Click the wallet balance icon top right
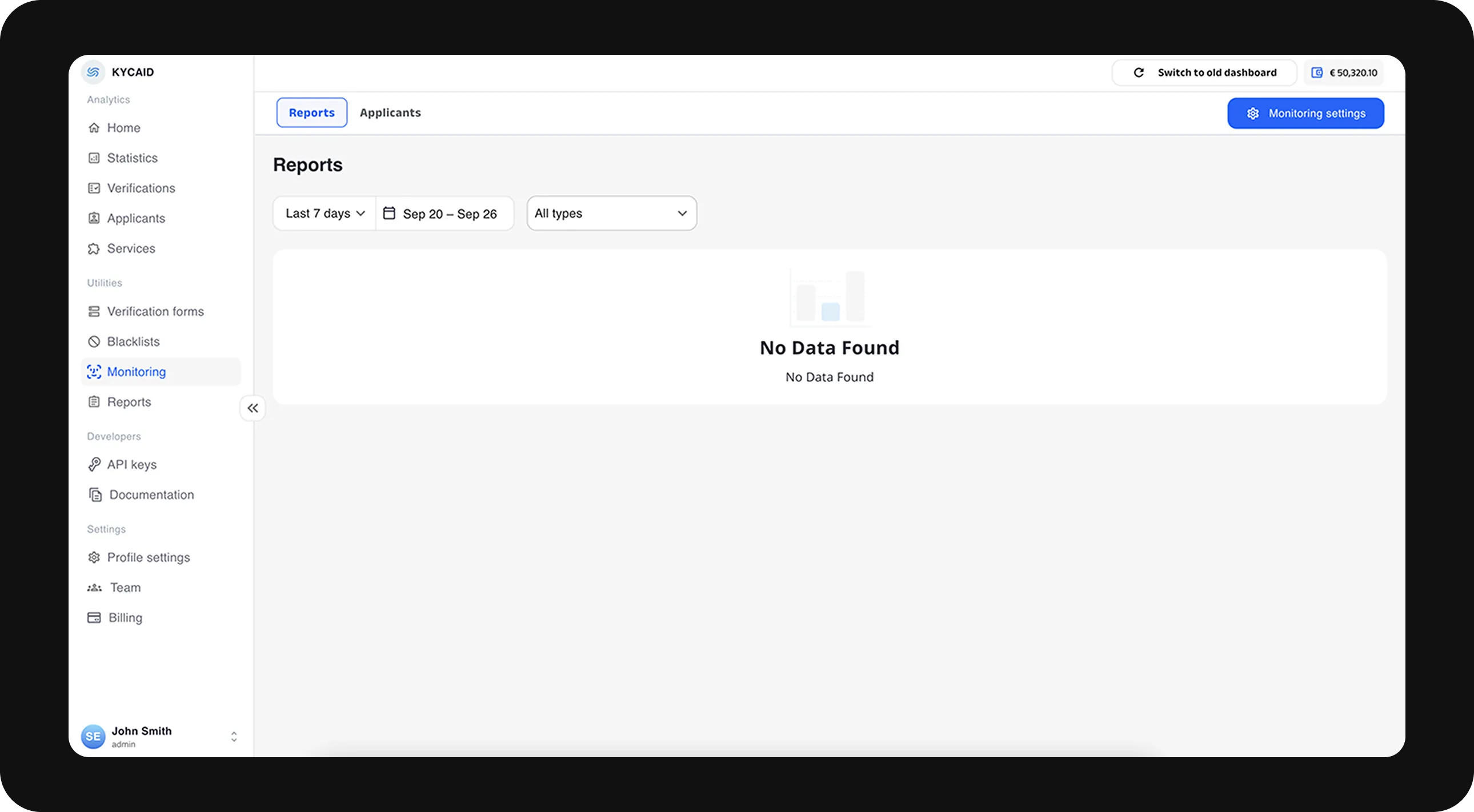1474x812 pixels. click(1317, 72)
